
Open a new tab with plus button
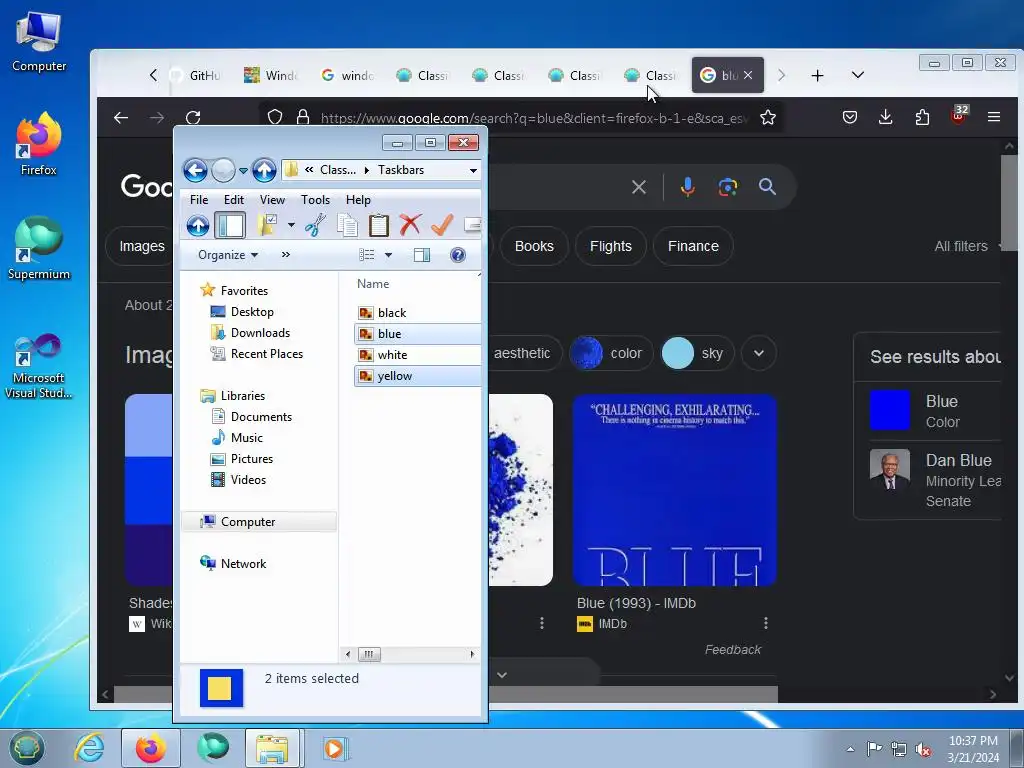(x=817, y=76)
